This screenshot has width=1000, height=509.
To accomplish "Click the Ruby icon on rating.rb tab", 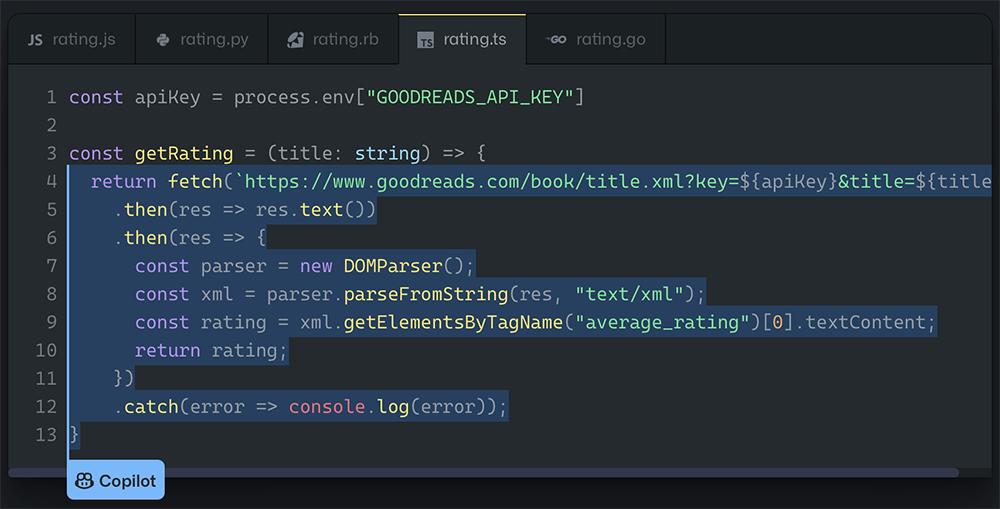I will click(295, 40).
